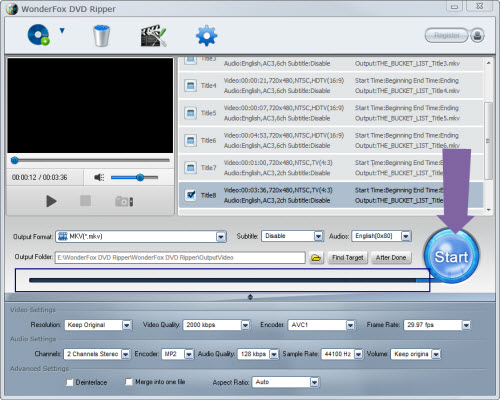Click the 00:00:12 / 00:03:36 time display
This screenshot has width=500, height=400.
click(x=39, y=177)
